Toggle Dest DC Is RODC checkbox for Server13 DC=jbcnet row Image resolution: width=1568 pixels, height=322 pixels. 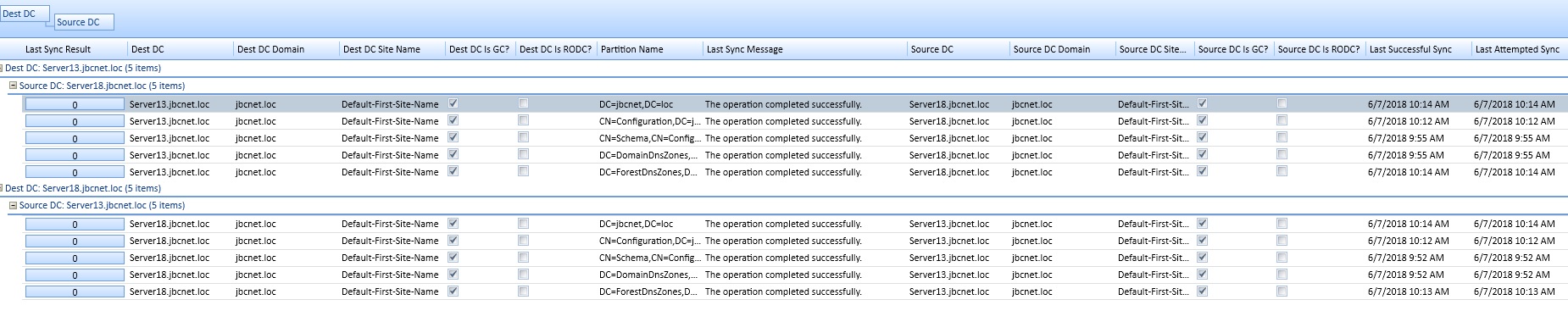[523, 103]
